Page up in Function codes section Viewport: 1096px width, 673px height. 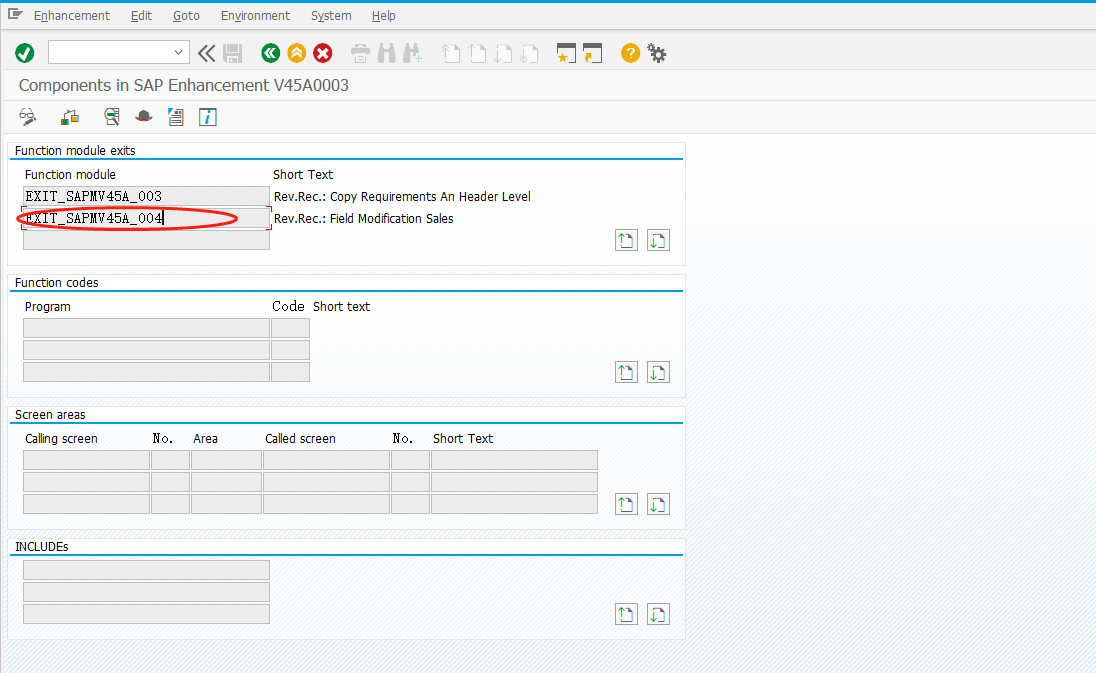(x=626, y=372)
